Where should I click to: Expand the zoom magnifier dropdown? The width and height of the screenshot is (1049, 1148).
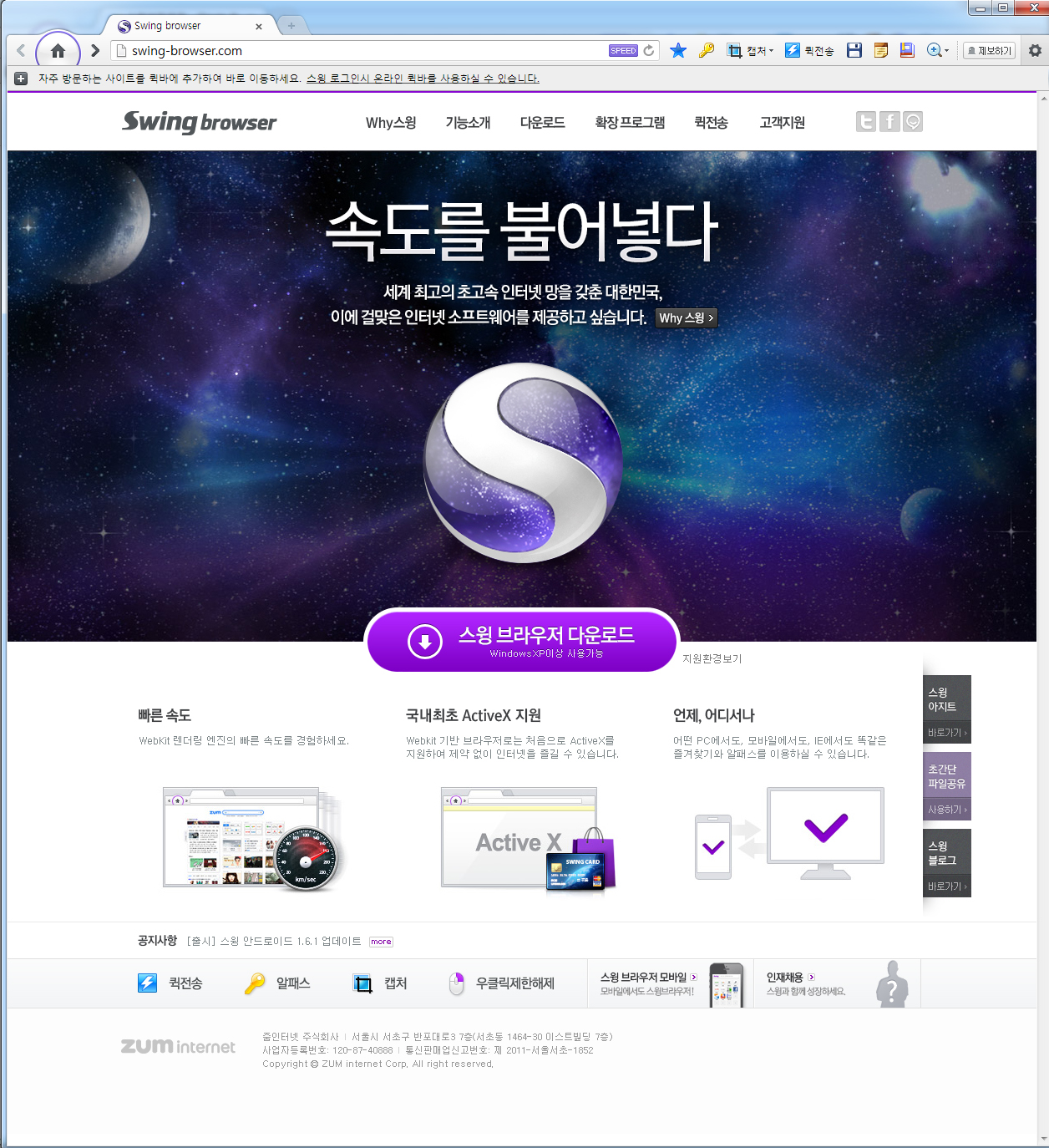point(938,51)
